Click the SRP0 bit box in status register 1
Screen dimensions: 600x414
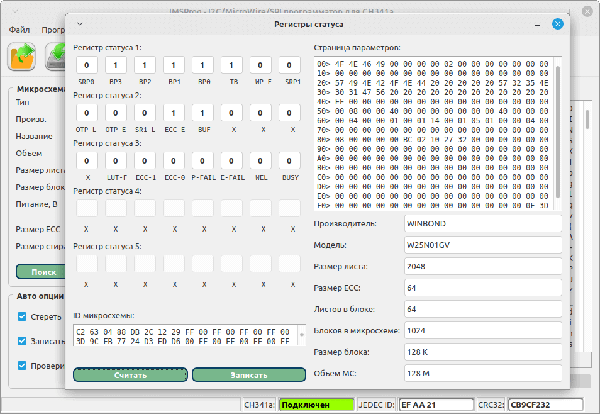point(86,65)
